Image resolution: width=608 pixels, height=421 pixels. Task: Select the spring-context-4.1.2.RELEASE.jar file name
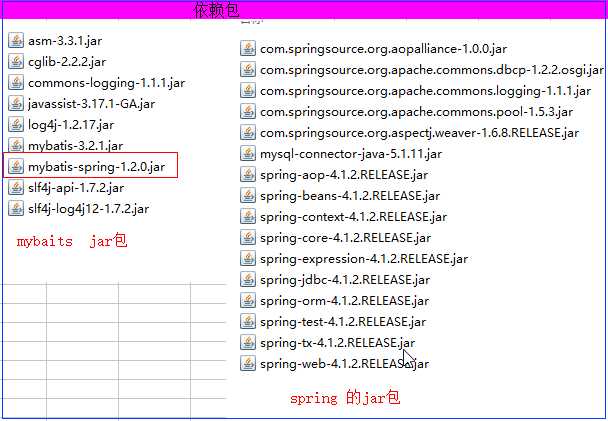354,217
